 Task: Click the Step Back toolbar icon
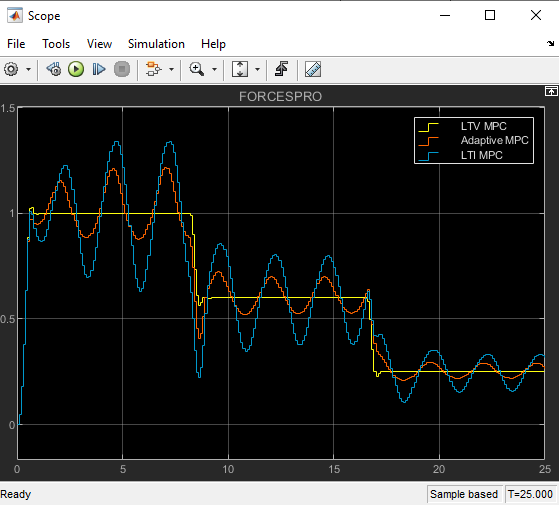pos(54,69)
